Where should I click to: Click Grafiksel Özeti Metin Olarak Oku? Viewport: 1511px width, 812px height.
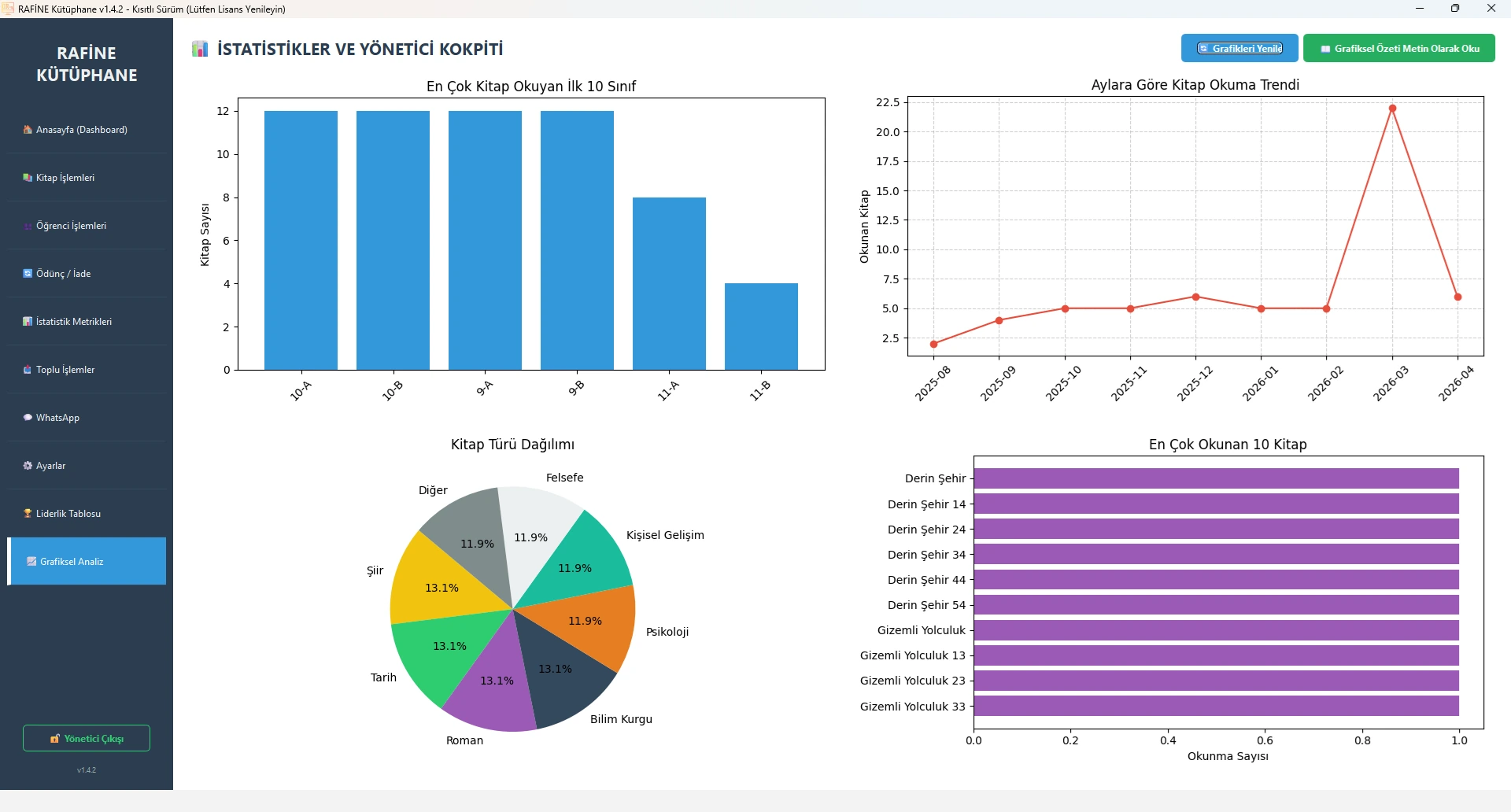coord(1399,48)
